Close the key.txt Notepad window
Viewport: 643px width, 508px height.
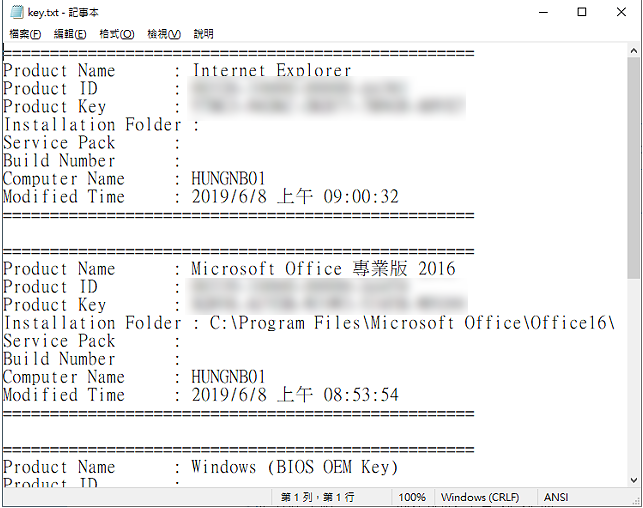621,12
